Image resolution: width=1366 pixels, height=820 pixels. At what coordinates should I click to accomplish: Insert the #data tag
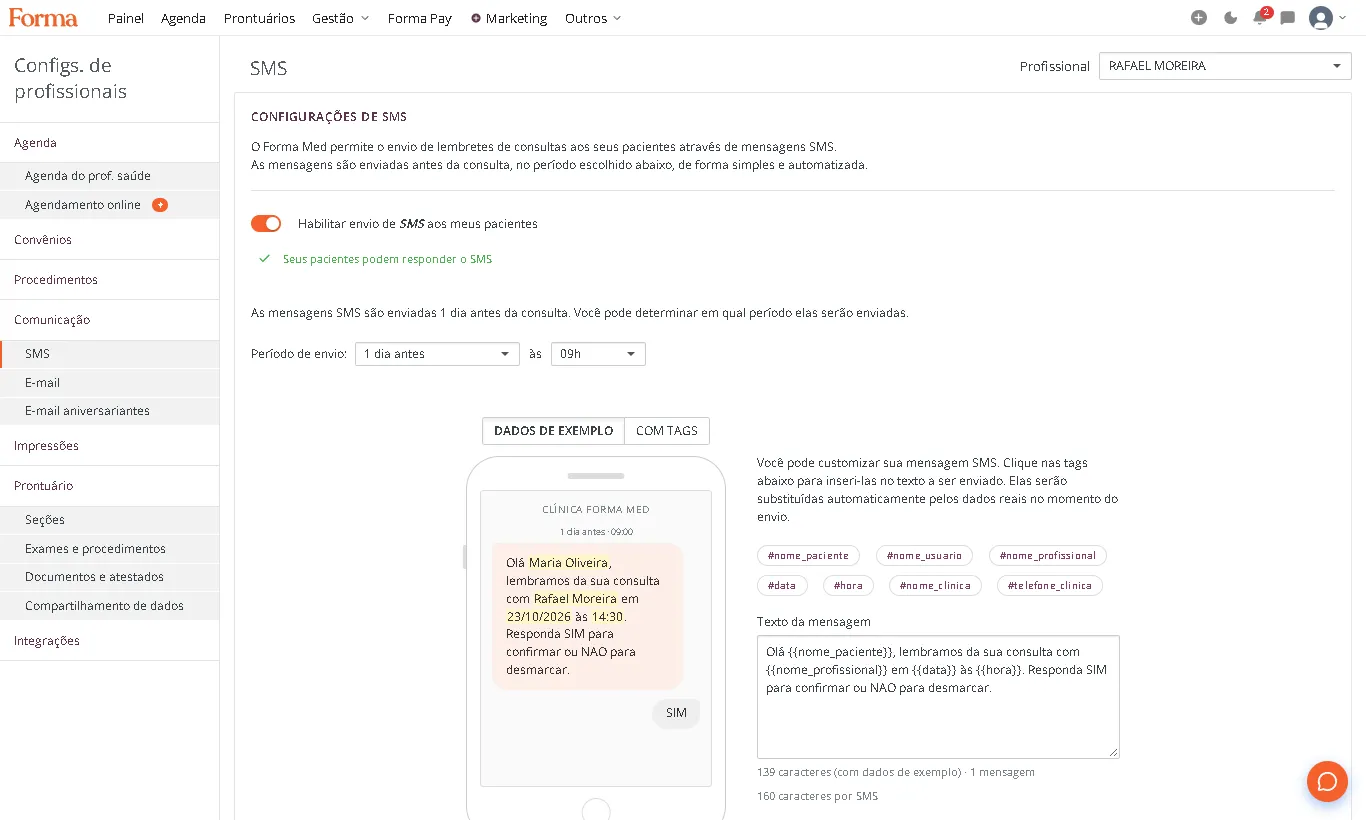(782, 586)
